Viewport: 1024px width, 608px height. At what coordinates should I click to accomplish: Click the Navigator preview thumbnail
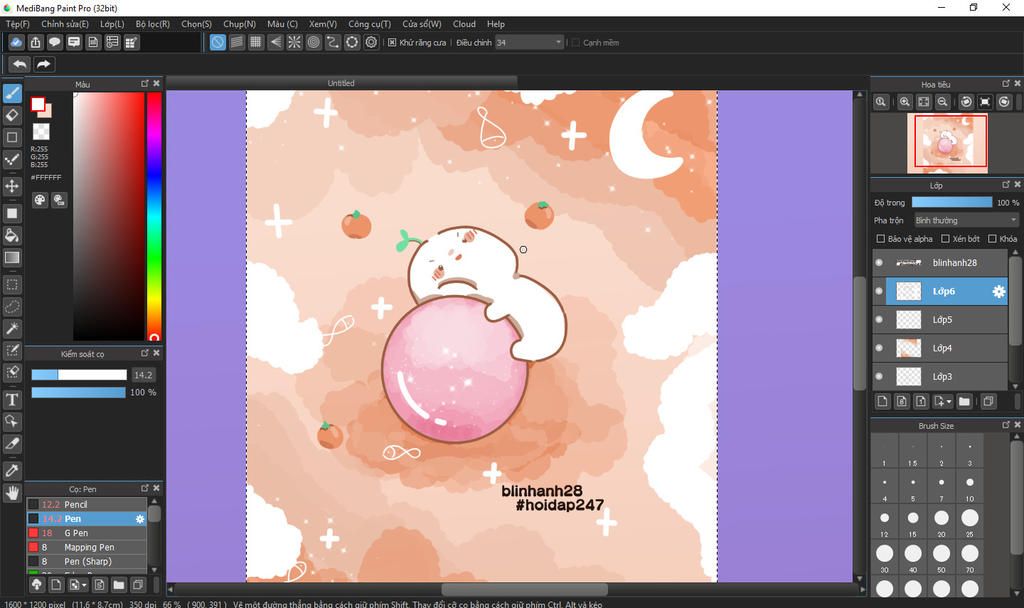pyautogui.click(x=946, y=144)
